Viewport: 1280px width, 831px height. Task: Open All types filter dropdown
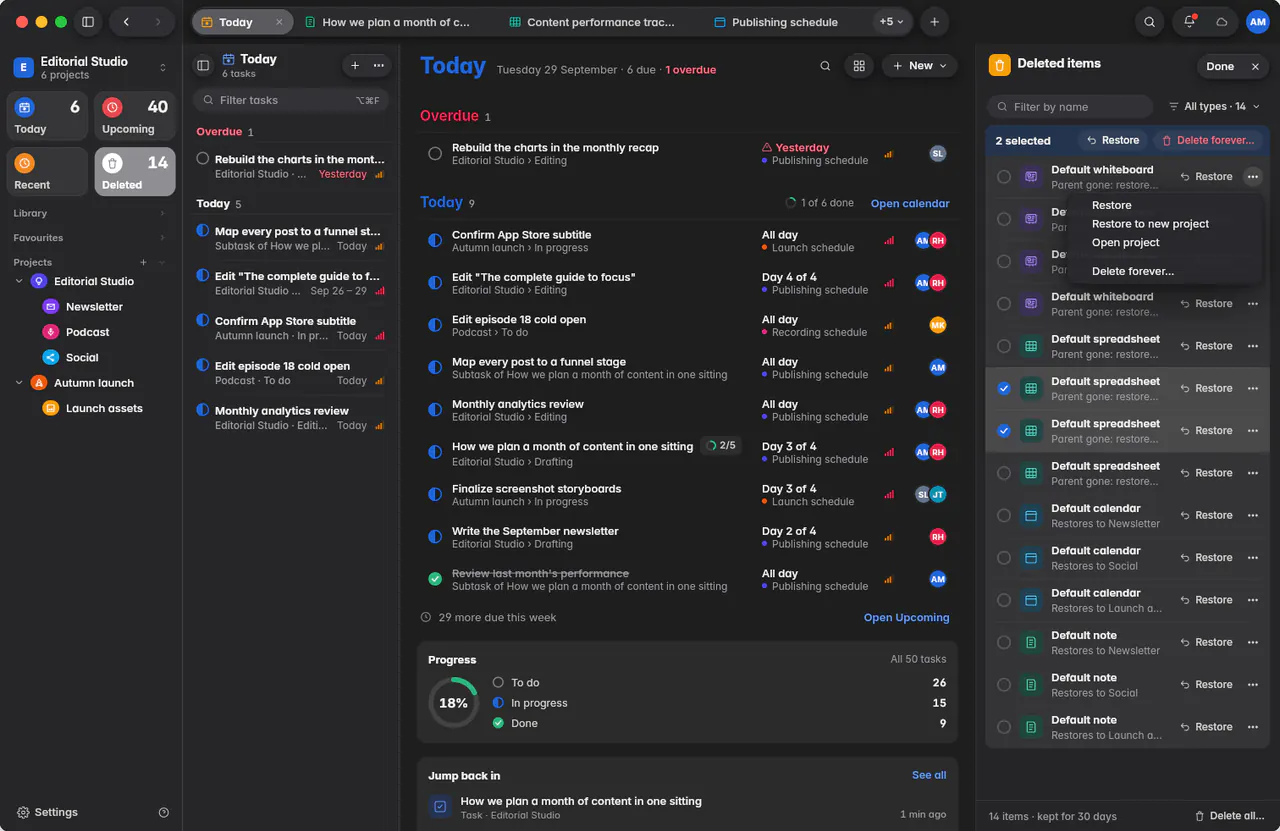point(1214,107)
